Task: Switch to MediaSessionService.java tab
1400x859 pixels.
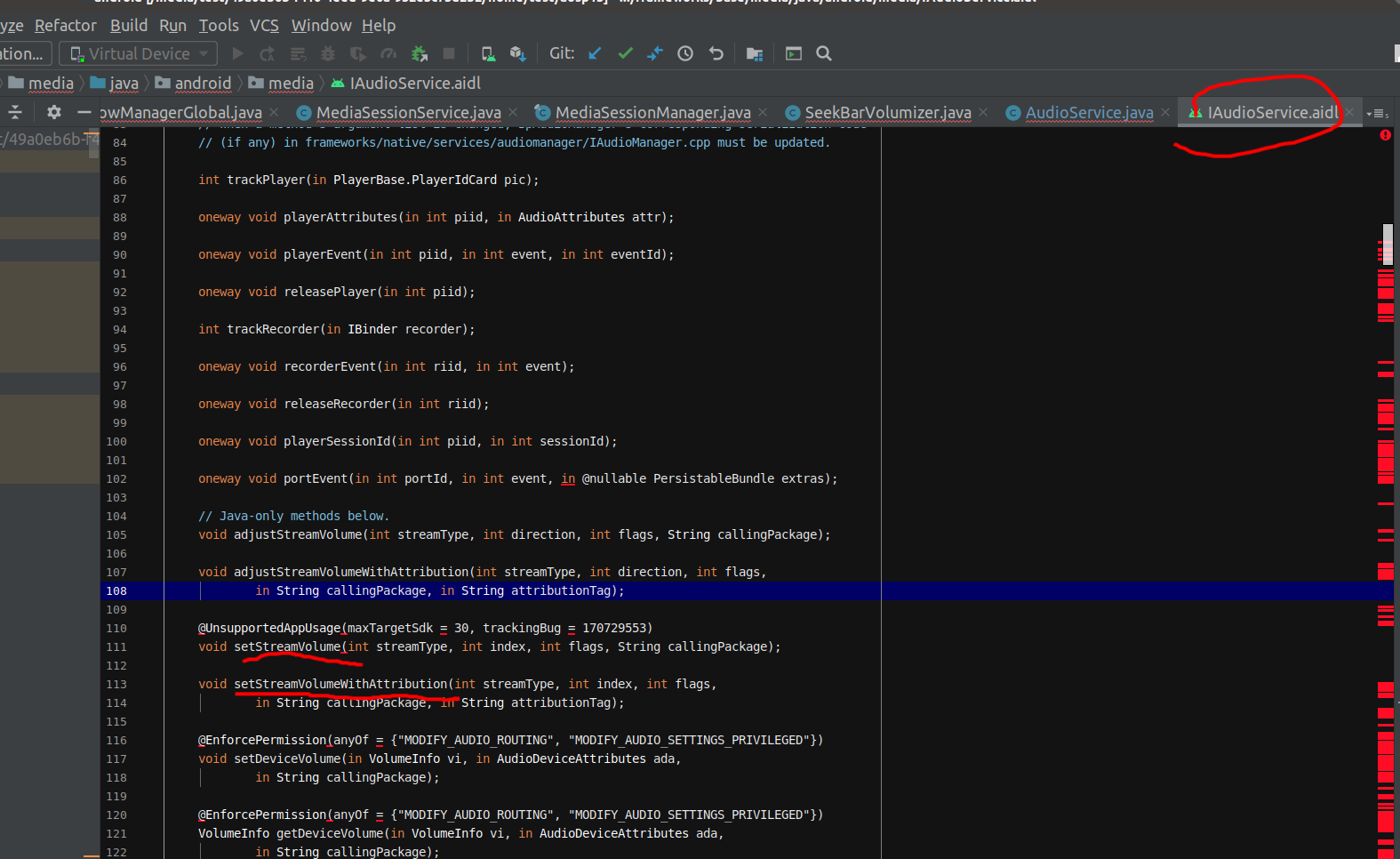Action: tap(409, 112)
